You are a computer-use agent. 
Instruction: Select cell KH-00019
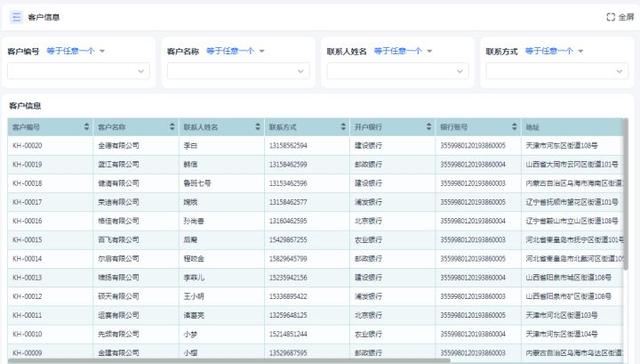(x=27, y=164)
